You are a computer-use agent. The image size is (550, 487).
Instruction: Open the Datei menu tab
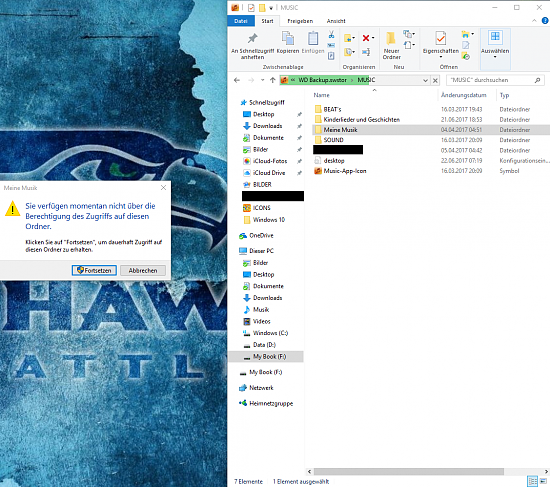[241, 21]
